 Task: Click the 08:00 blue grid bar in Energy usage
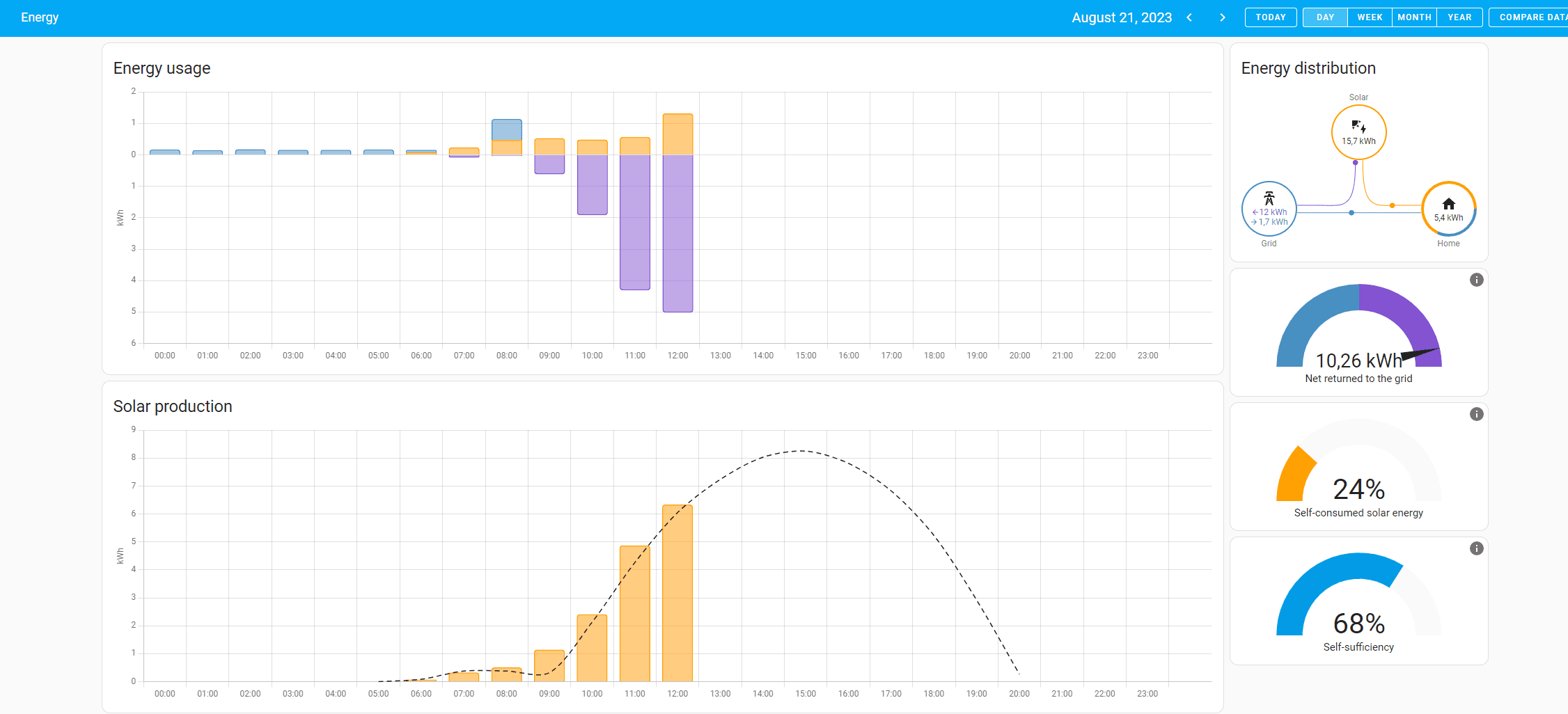pos(507,130)
